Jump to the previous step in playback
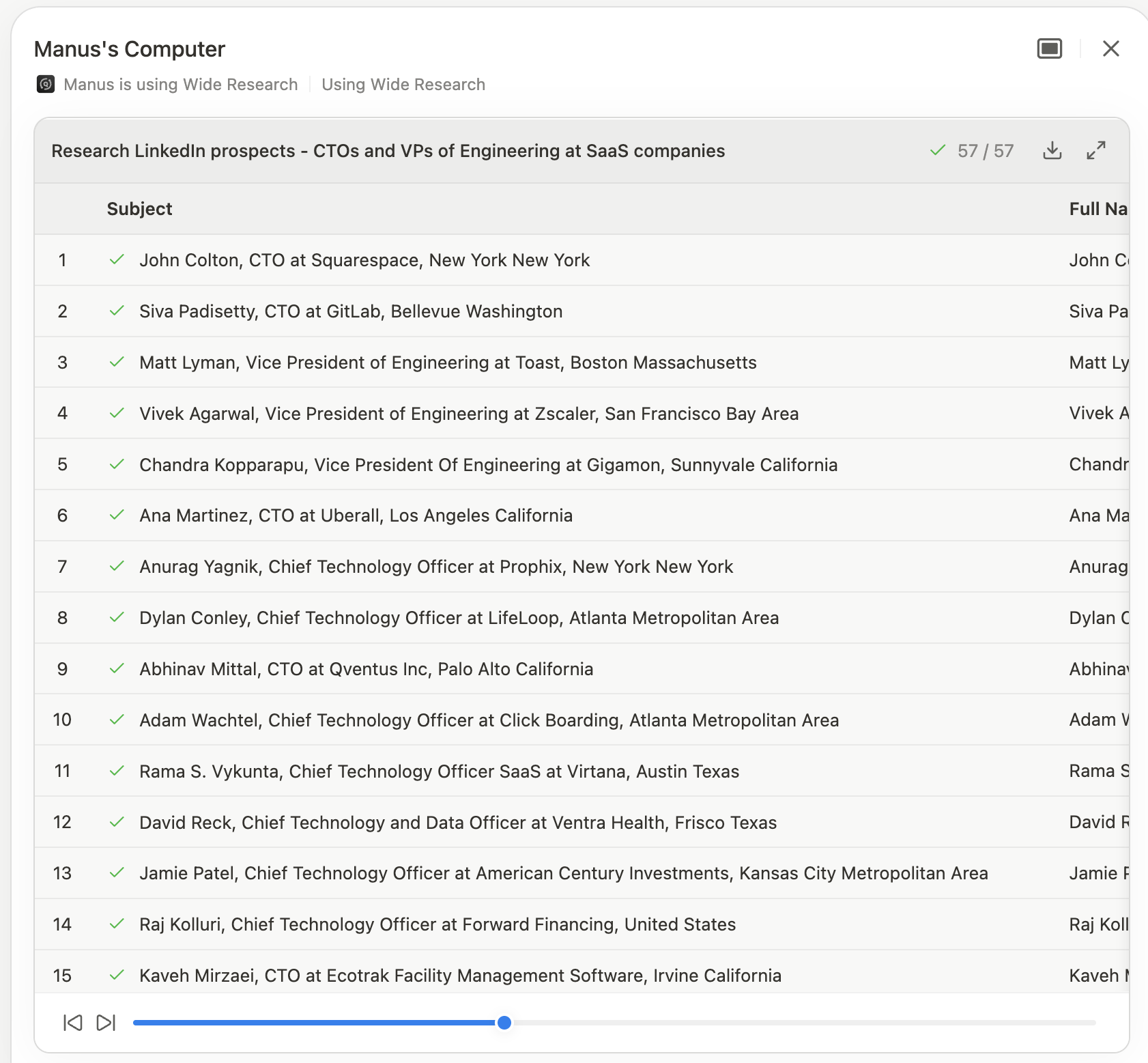 coord(72,1023)
